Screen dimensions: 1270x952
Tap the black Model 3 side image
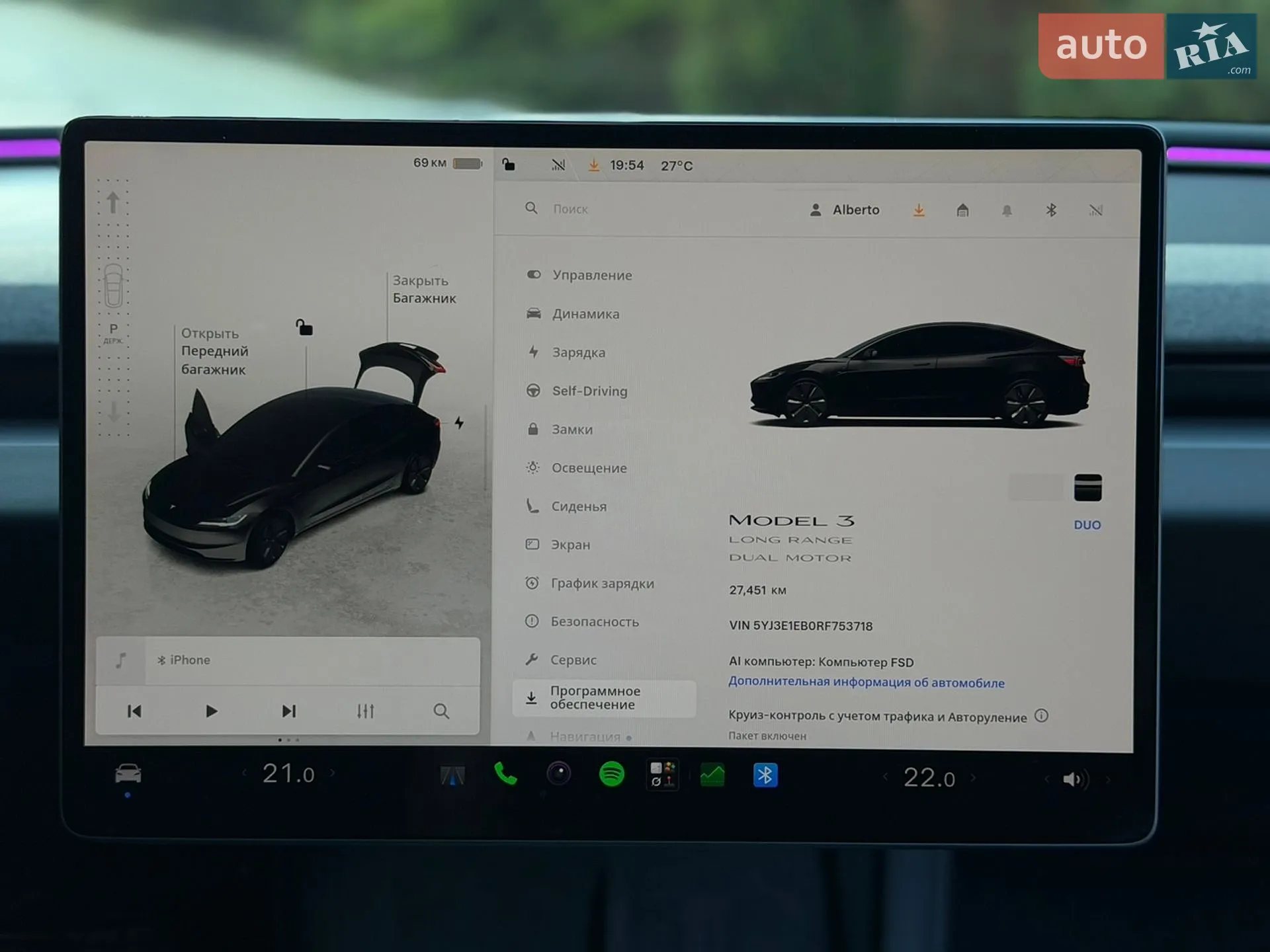point(919,375)
